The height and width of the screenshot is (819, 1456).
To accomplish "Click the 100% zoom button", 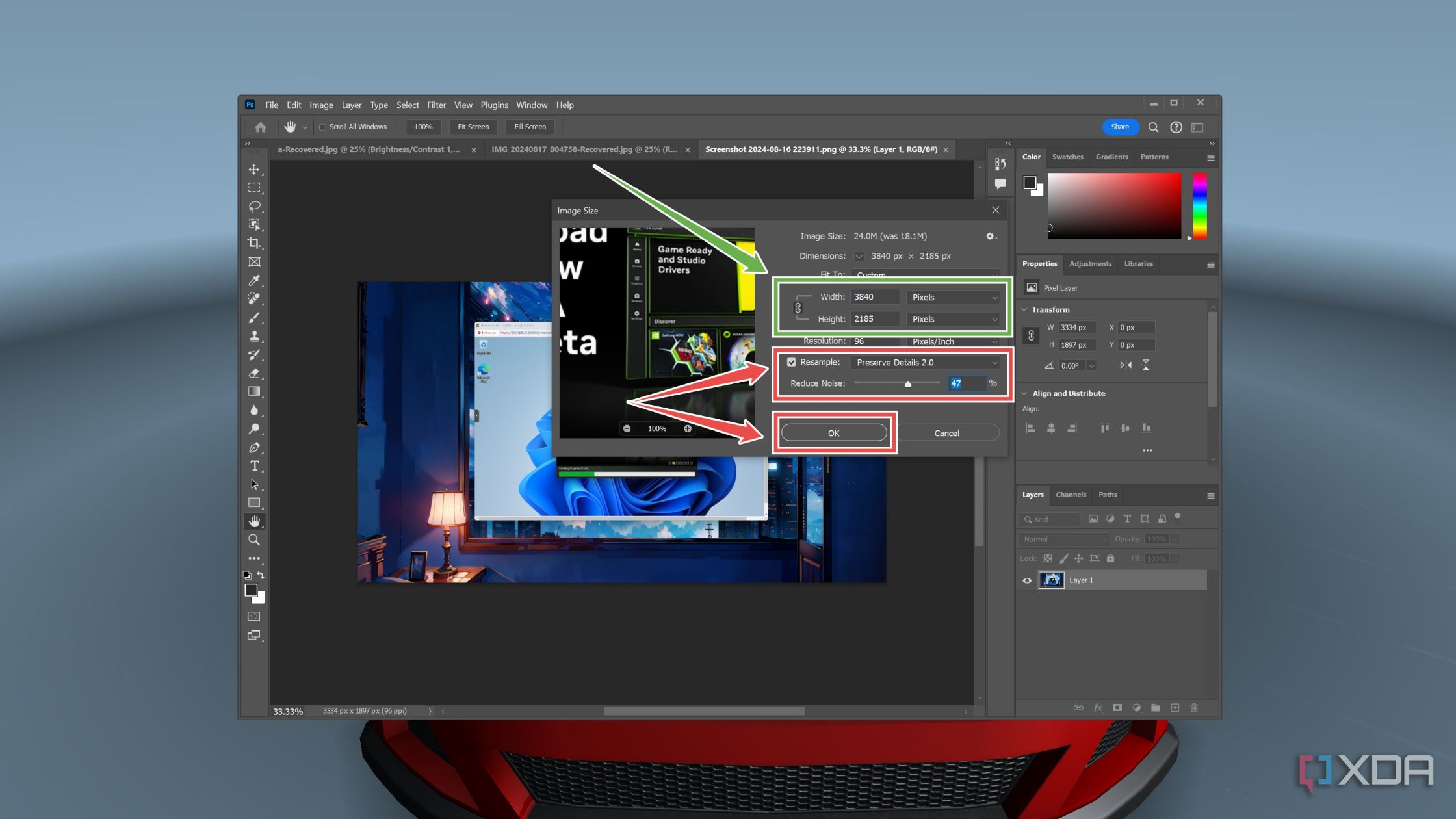I will (x=423, y=127).
